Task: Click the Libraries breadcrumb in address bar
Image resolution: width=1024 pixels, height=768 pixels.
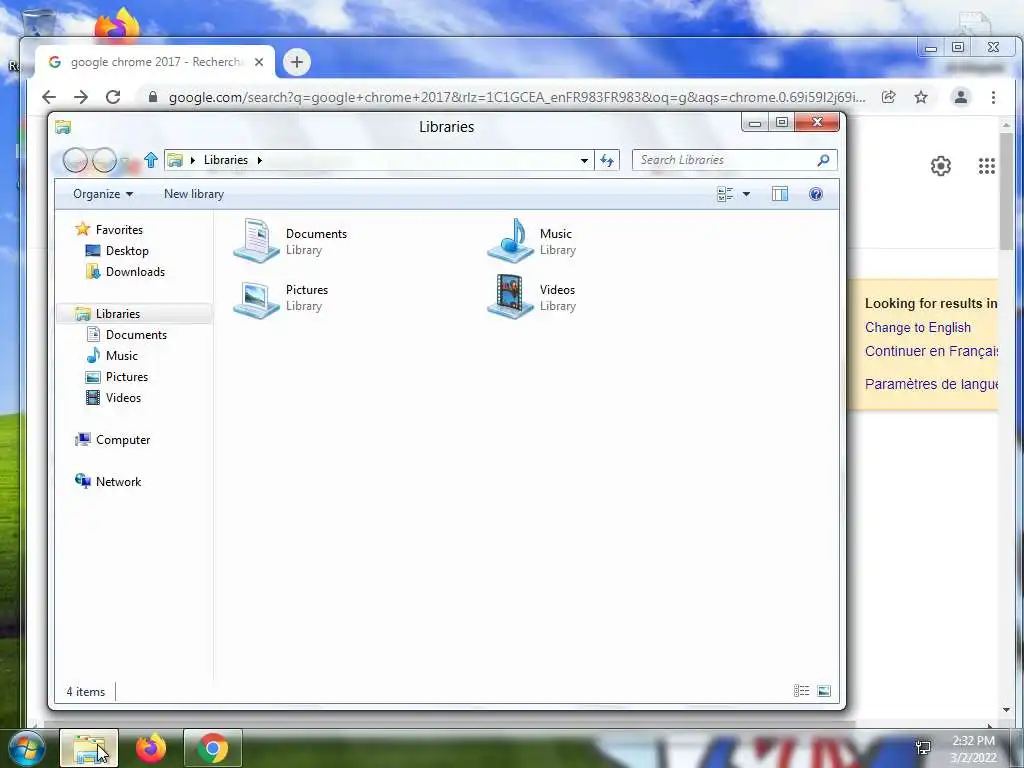Action: click(x=225, y=160)
